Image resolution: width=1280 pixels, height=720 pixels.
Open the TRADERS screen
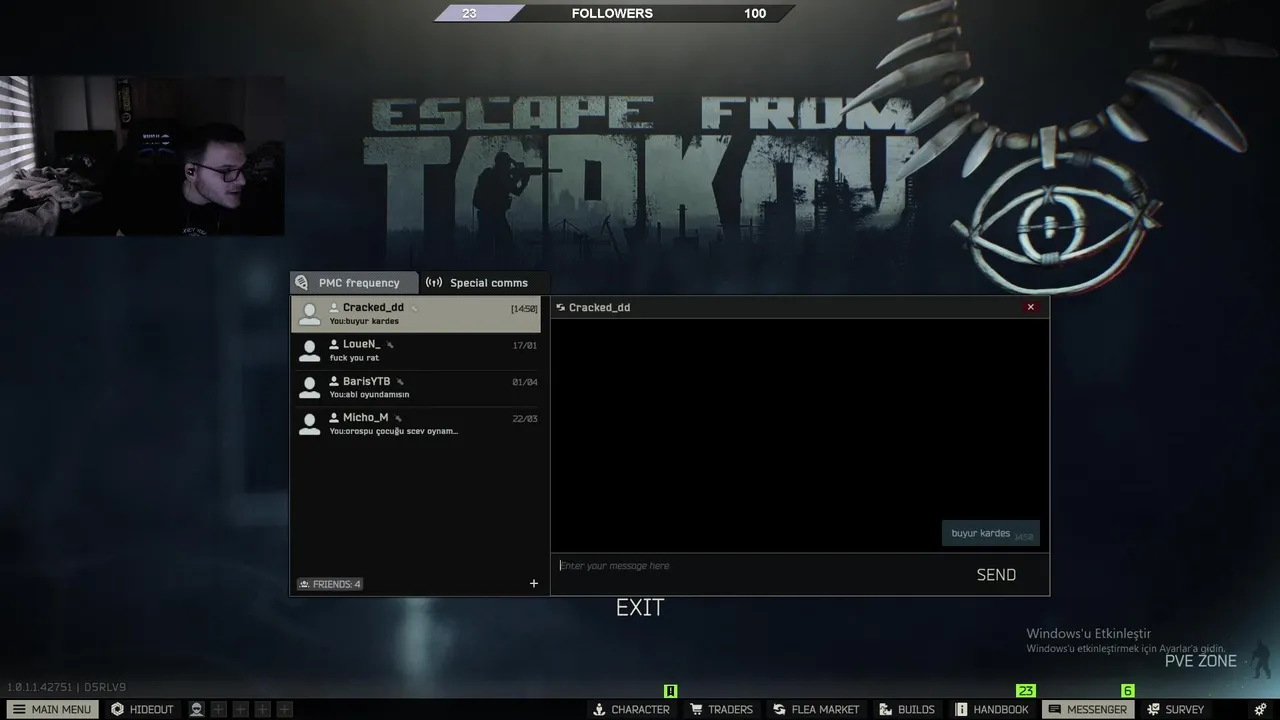click(721, 709)
